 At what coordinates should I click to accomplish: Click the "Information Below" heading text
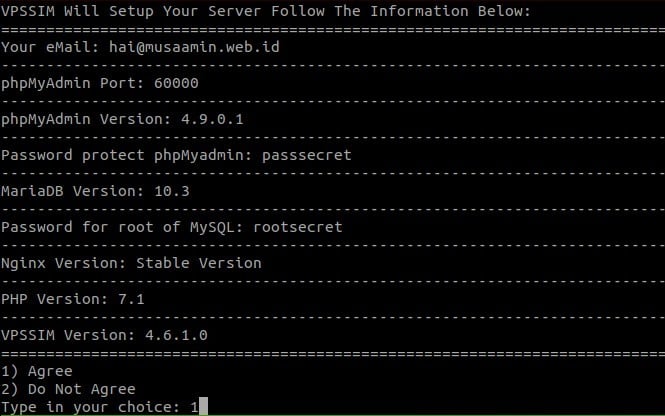(x=450, y=11)
